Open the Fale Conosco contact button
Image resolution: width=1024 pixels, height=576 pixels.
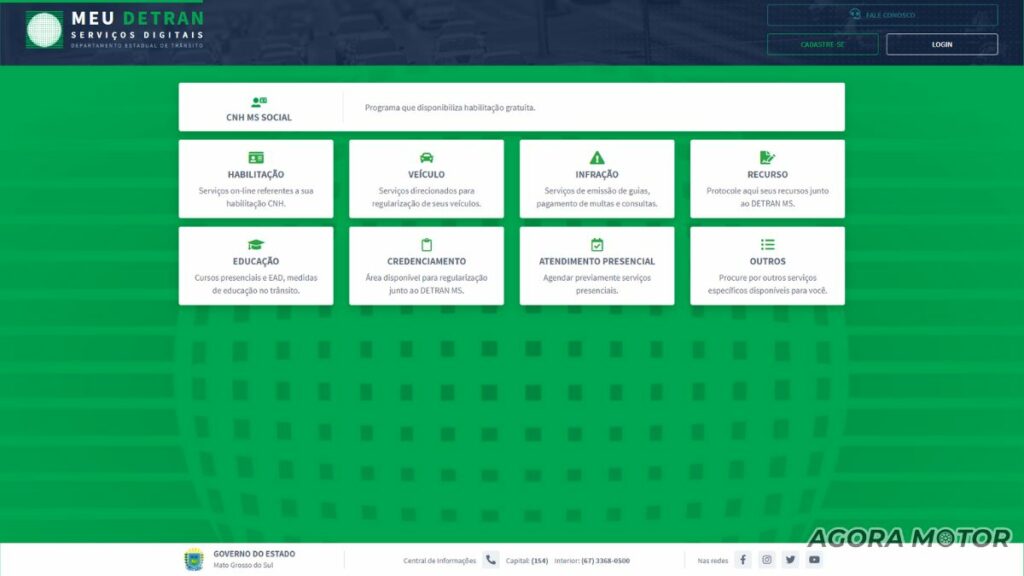tap(882, 15)
